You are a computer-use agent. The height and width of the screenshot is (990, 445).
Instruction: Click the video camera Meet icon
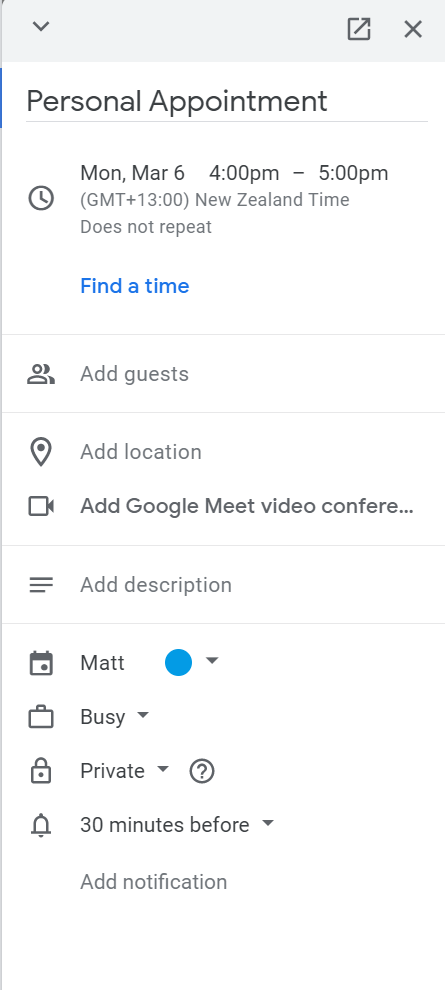tap(41, 506)
